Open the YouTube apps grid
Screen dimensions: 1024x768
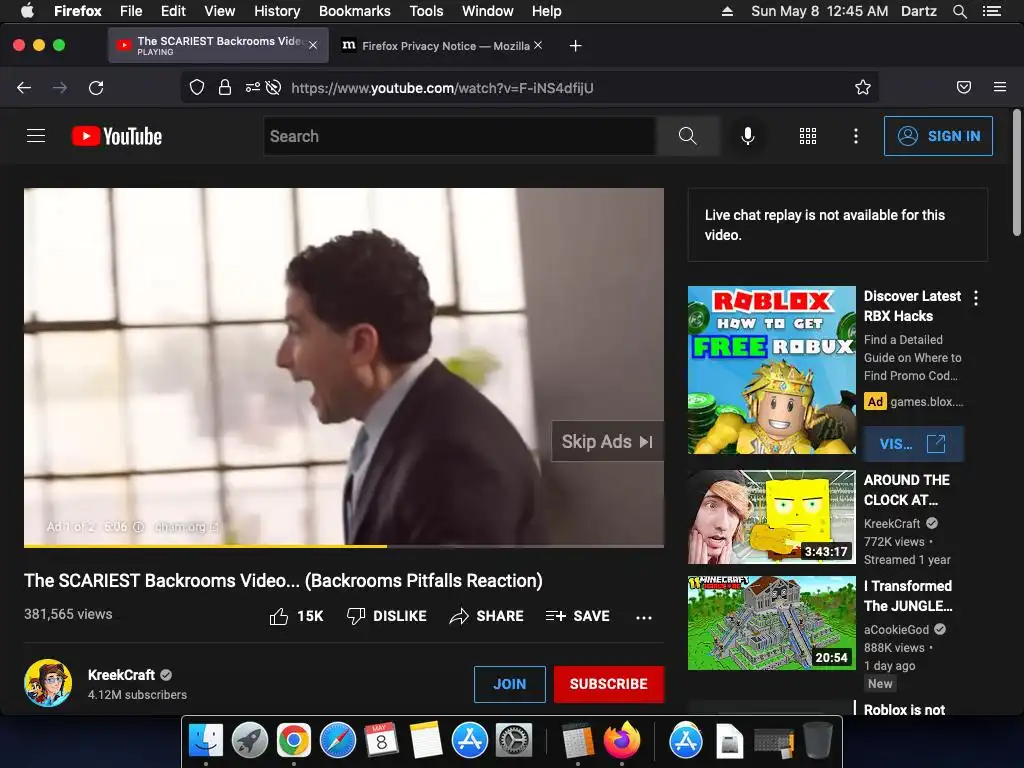[808, 136]
